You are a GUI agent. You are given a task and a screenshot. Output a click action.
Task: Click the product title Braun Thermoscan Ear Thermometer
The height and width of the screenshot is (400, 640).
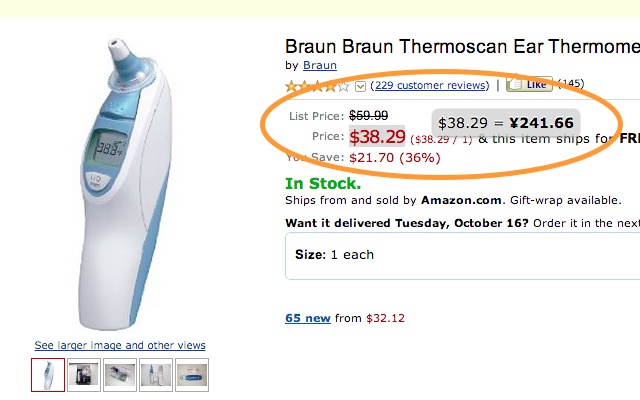(462, 47)
